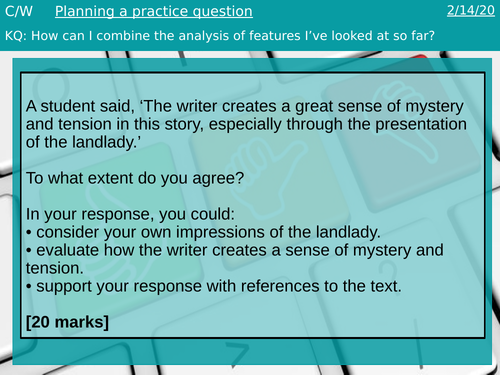500x375 pixels.
Task: Click the word 'tension.' on its own line
Action: [x=55, y=268]
